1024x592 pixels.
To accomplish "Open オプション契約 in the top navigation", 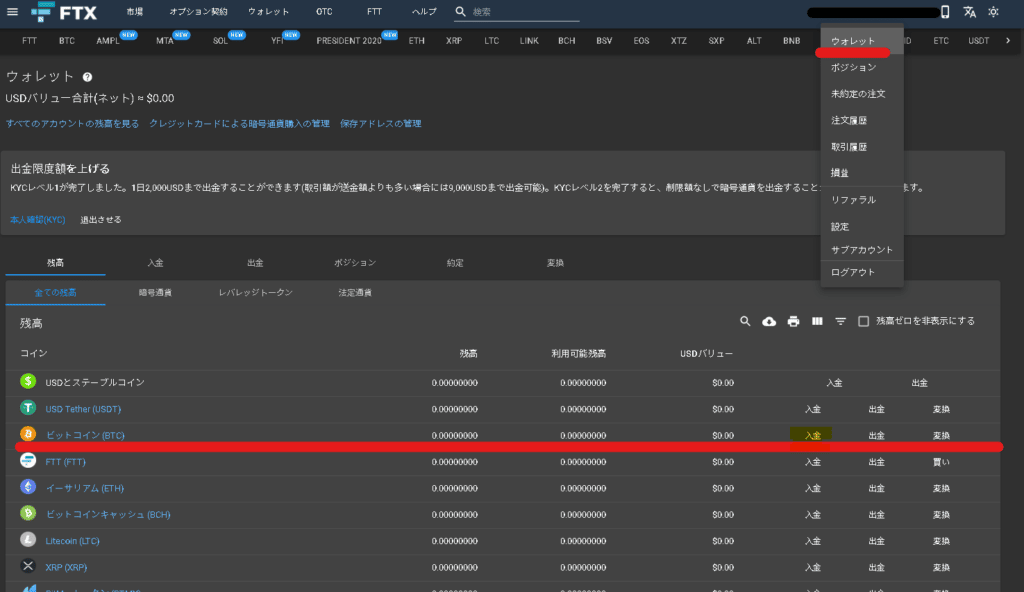I will click(x=199, y=12).
